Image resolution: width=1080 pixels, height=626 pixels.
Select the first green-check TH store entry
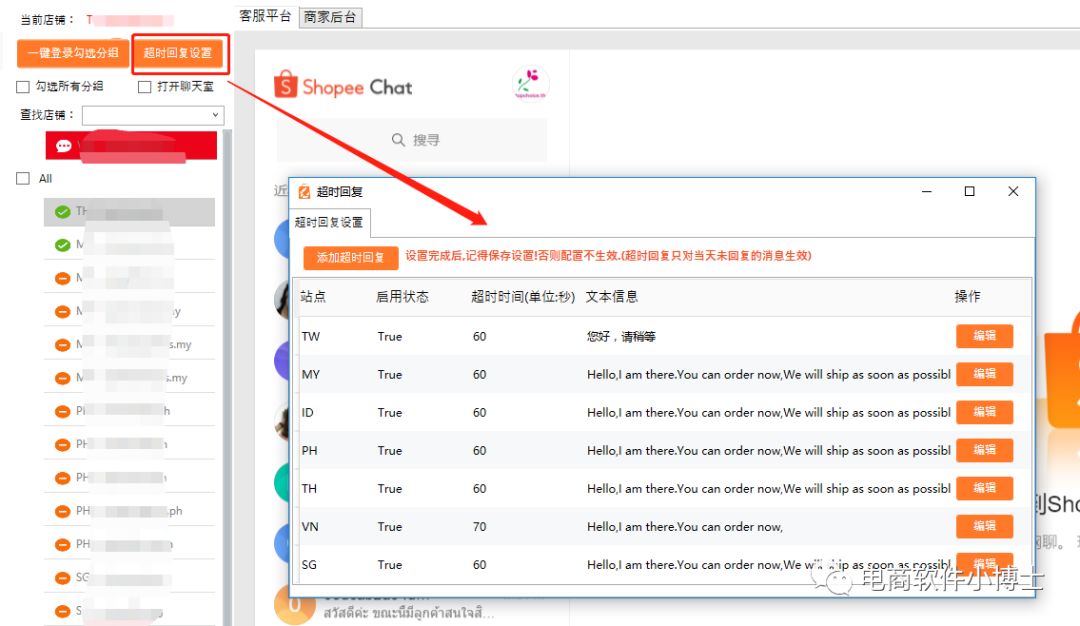(x=129, y=211)
